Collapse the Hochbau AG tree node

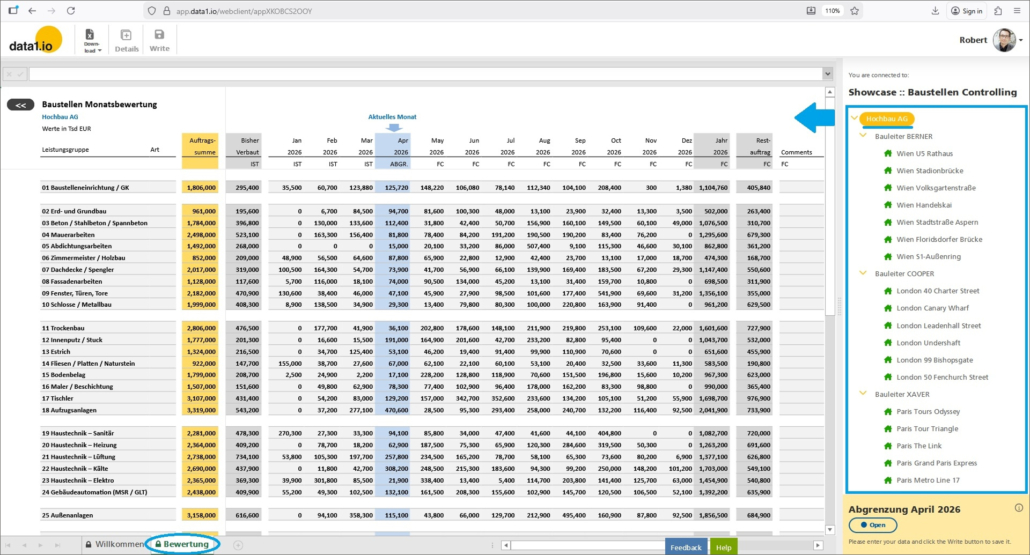coord(853,118)
